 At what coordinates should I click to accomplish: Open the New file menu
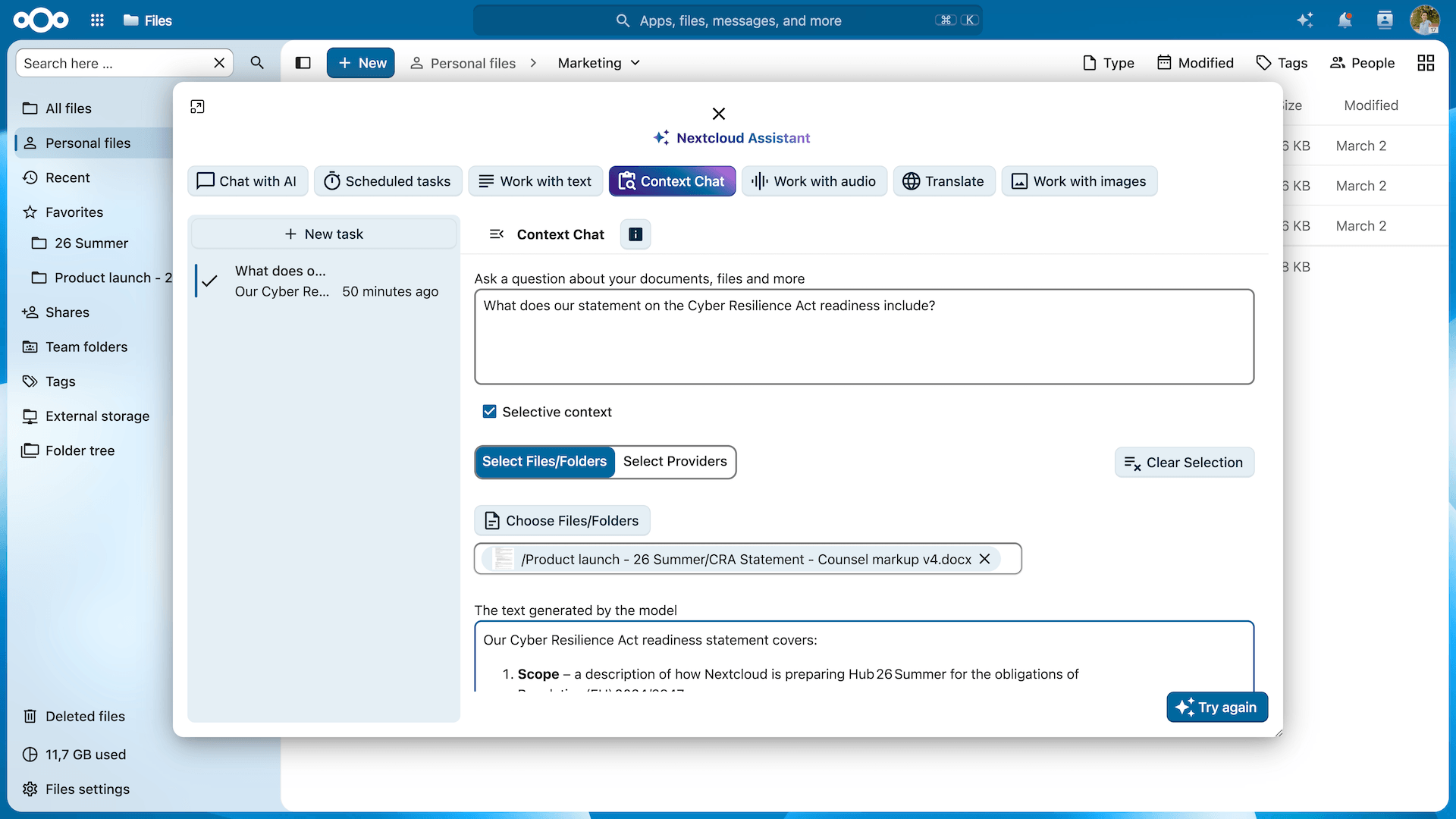click(361, 63)
